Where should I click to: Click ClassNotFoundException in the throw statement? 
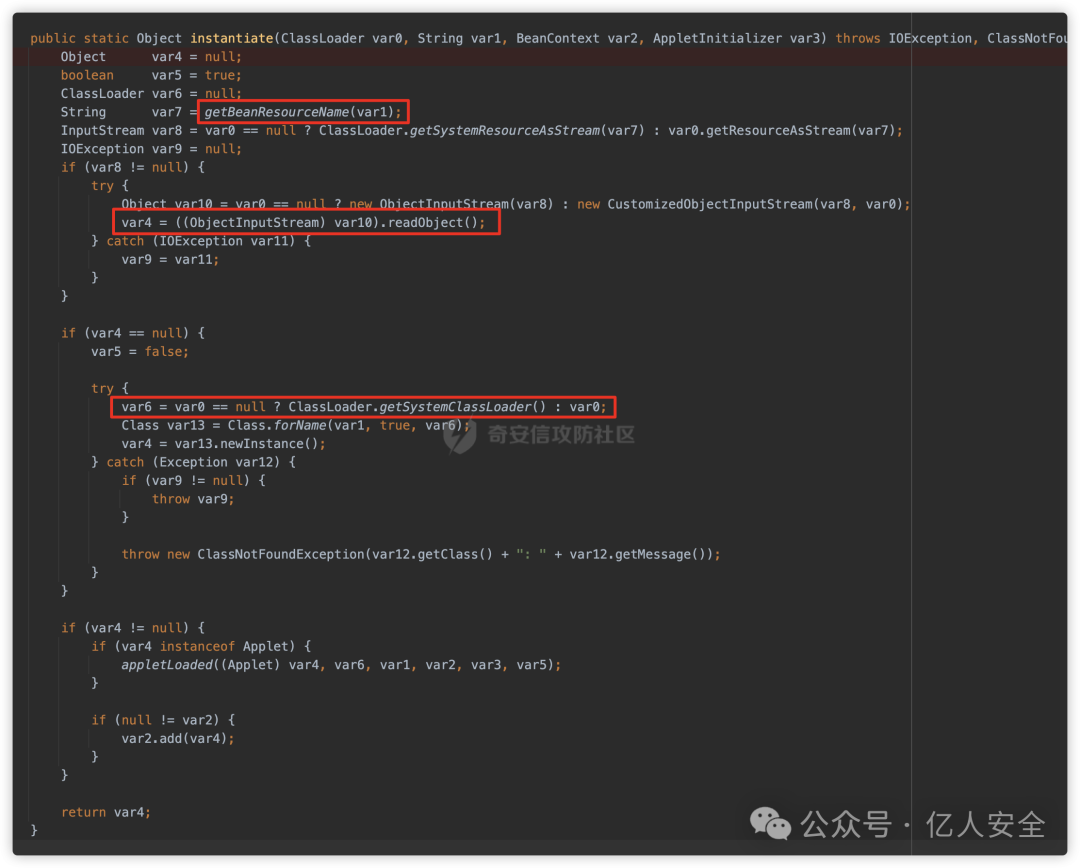(280, 554)
